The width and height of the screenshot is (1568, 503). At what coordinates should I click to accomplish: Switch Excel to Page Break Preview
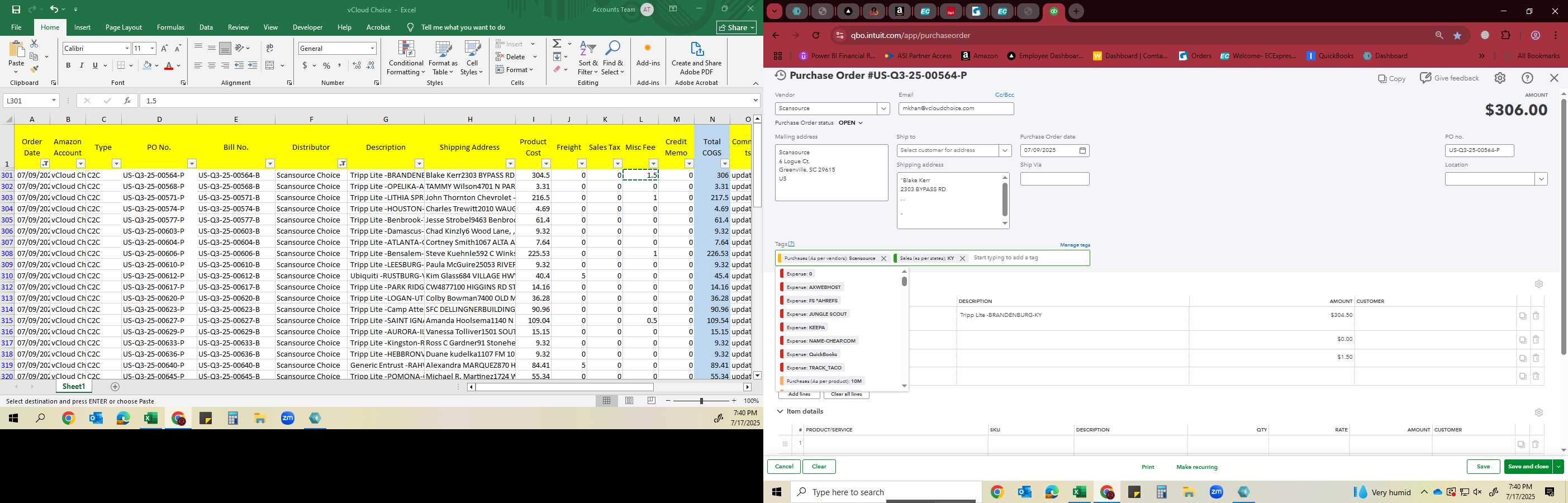[652, 401]
